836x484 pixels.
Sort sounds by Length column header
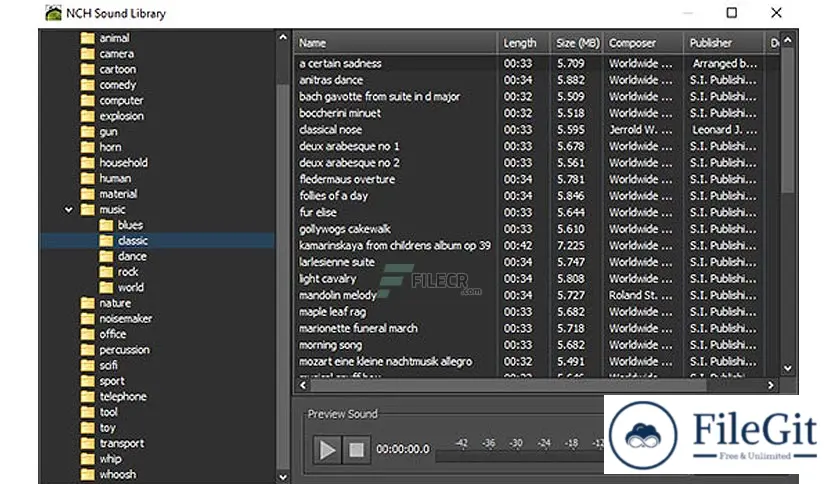coord(524,43)
